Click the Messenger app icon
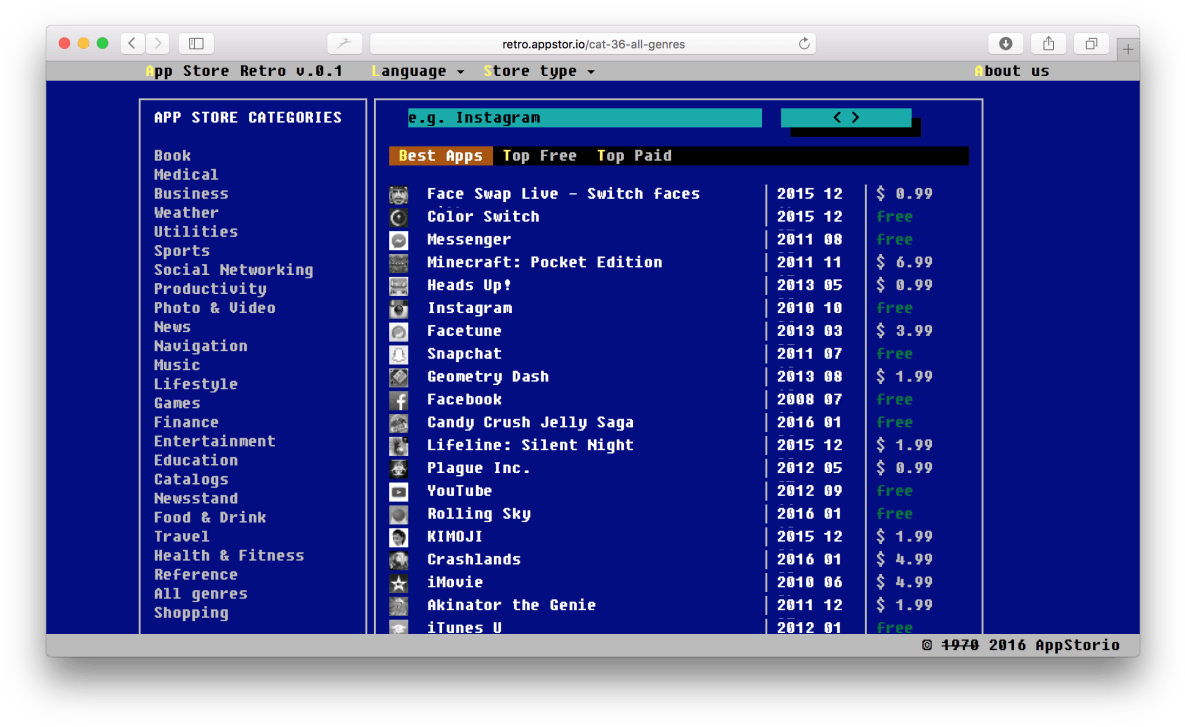1185x727 pixels. point(398,240)
